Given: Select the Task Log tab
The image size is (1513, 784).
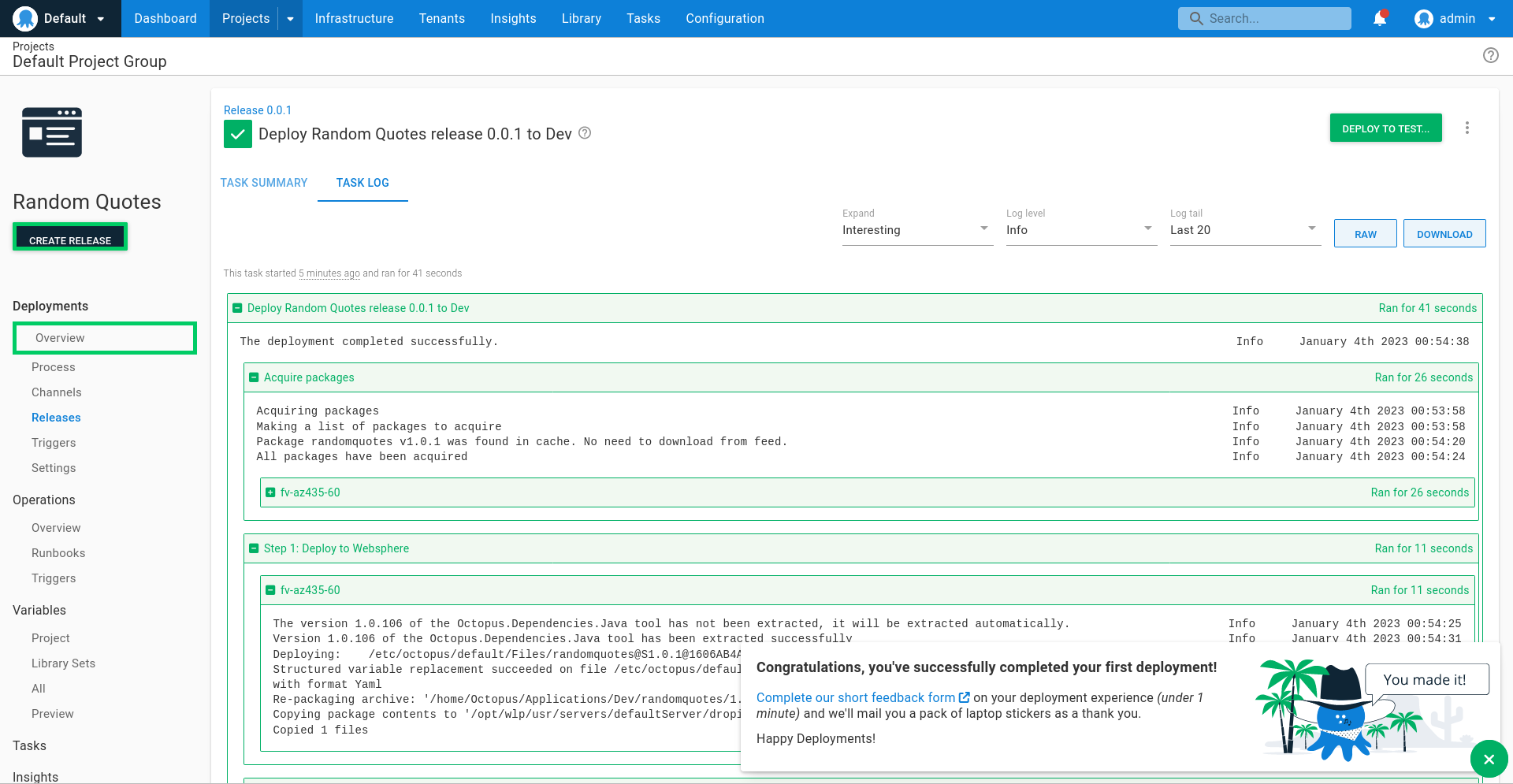Looking at the screenshot, I should tap(362, 183).
